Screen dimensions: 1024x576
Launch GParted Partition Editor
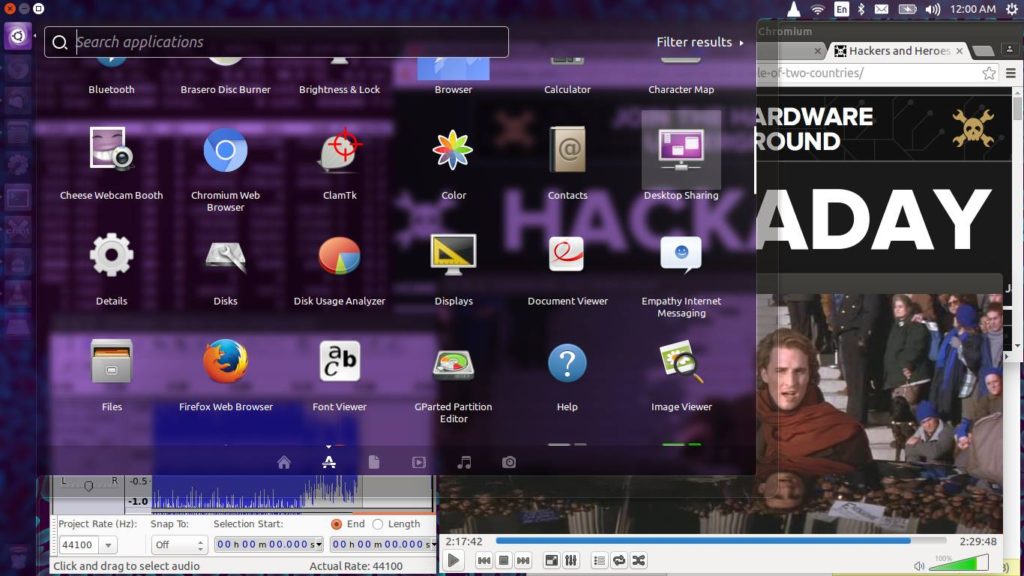(x=453, y=364)
